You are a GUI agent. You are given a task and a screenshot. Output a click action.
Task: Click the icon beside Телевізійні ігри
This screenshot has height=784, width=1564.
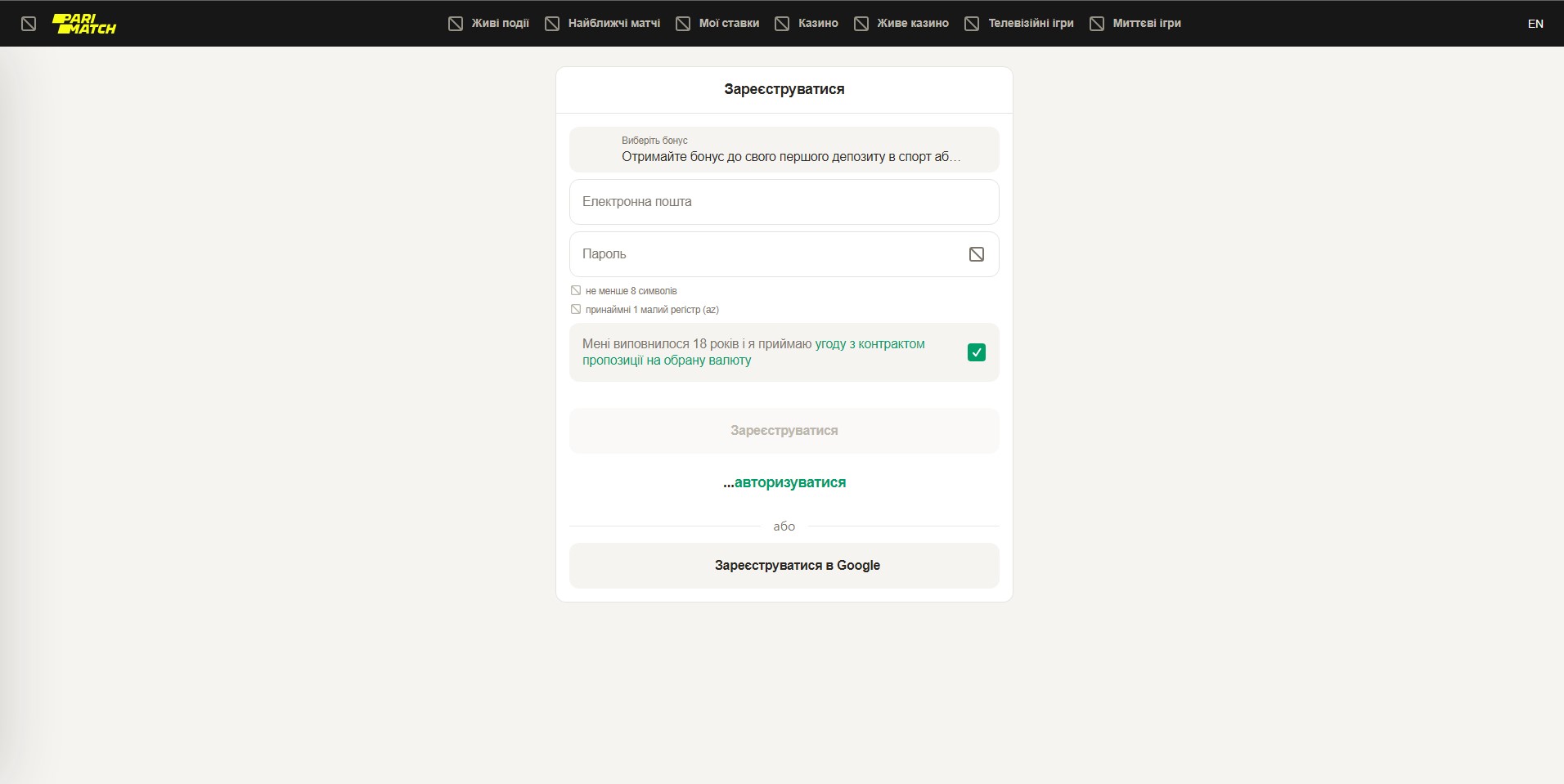pos(972,24)
